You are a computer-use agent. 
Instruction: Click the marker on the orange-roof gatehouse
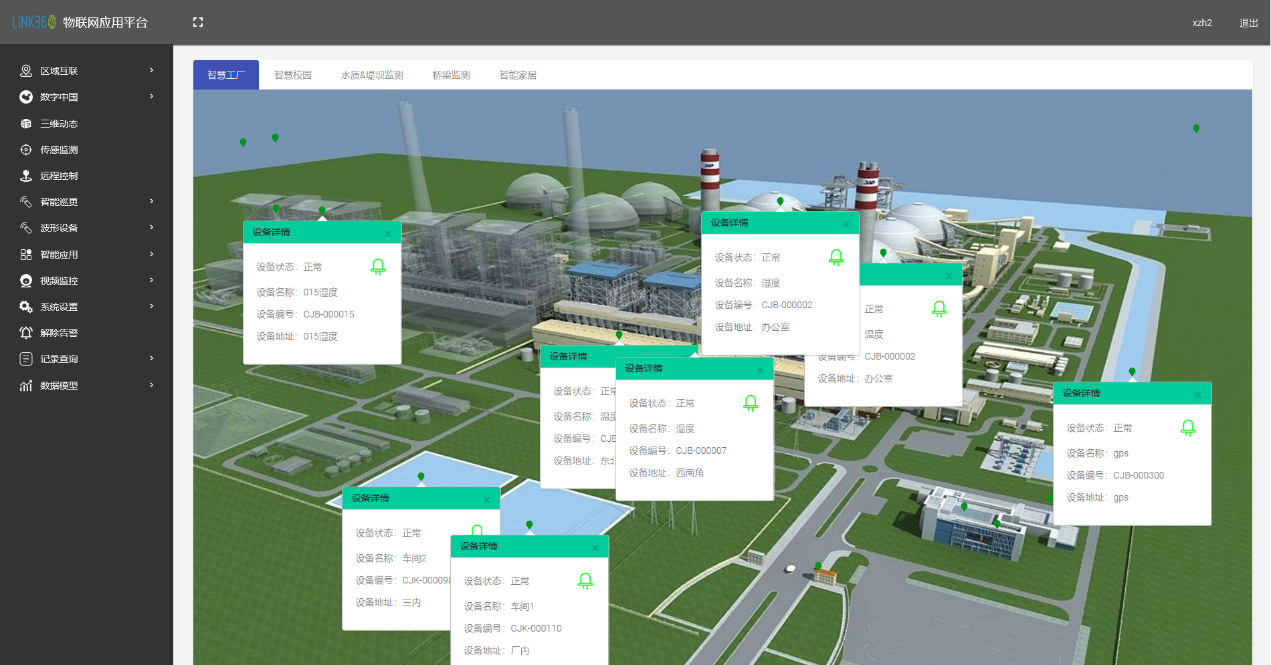[x=818, y=567]
